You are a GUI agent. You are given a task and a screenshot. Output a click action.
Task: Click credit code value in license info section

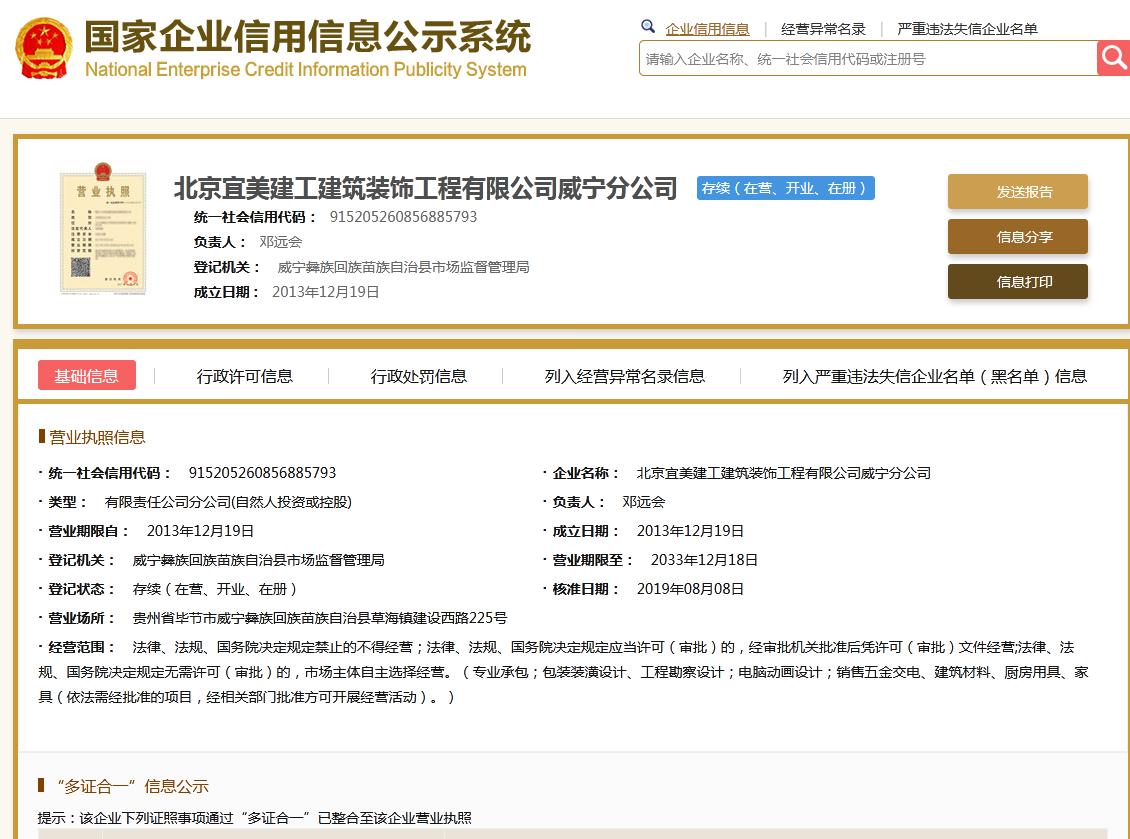click(x=262, y=473)
